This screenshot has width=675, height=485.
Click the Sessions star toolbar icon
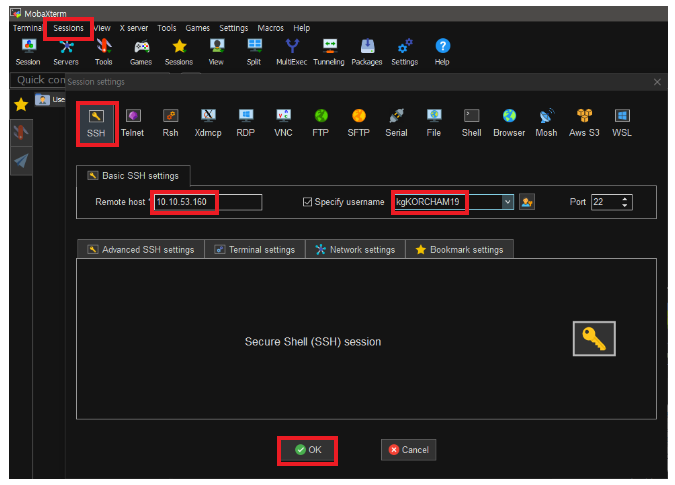(179, 52)
